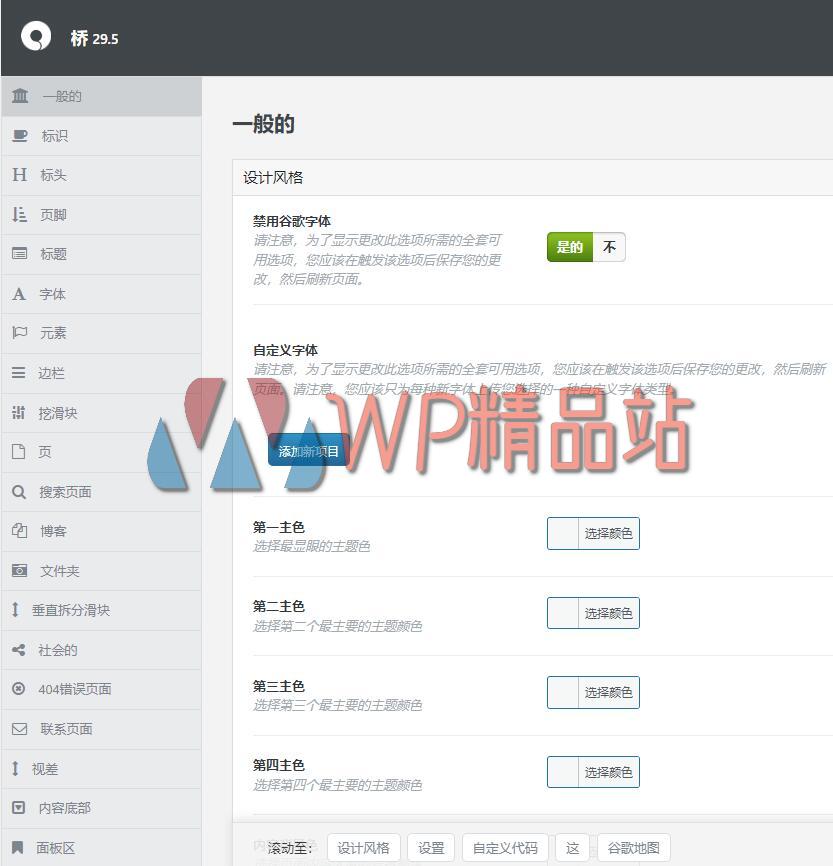This screenshot has width=833, height=866.
Task: Click the font icon beside 字体
Action: (x=19, y=294)
